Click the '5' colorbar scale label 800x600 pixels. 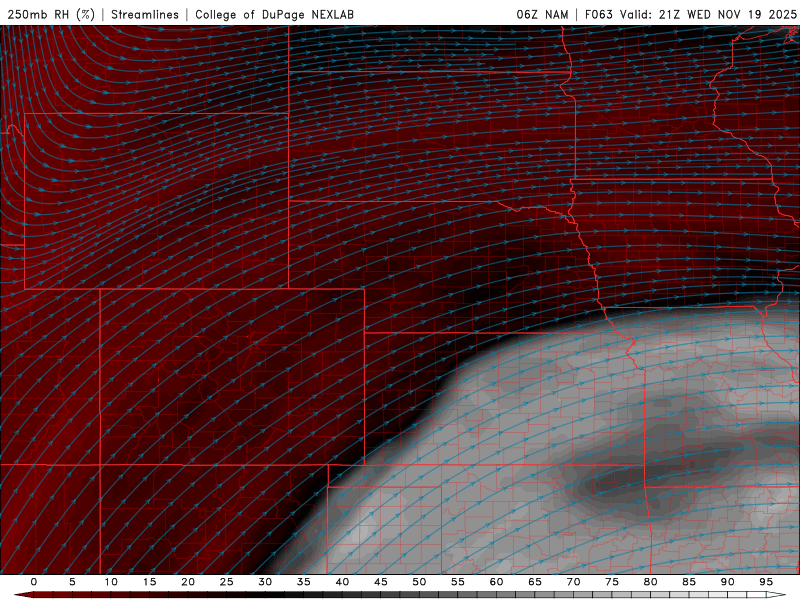point(72,582)
